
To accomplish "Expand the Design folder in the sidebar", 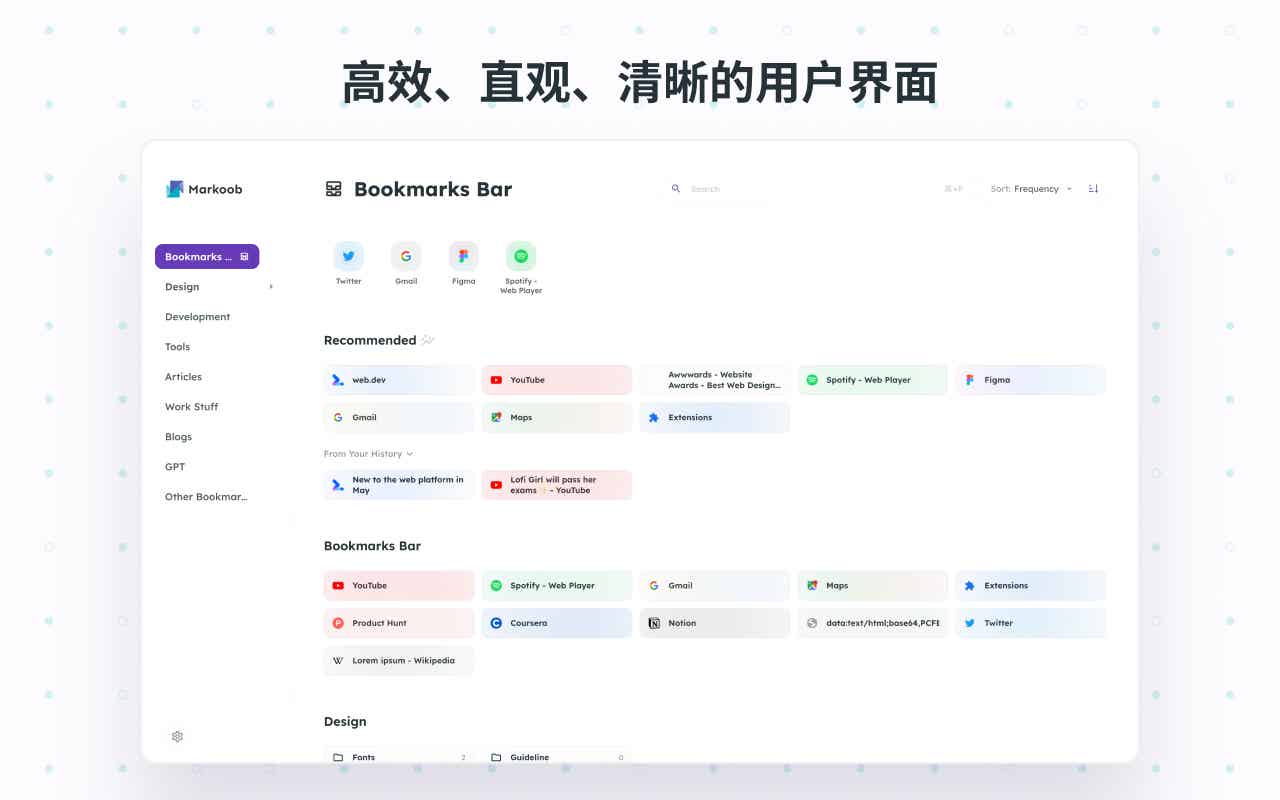I will (270, 286).
